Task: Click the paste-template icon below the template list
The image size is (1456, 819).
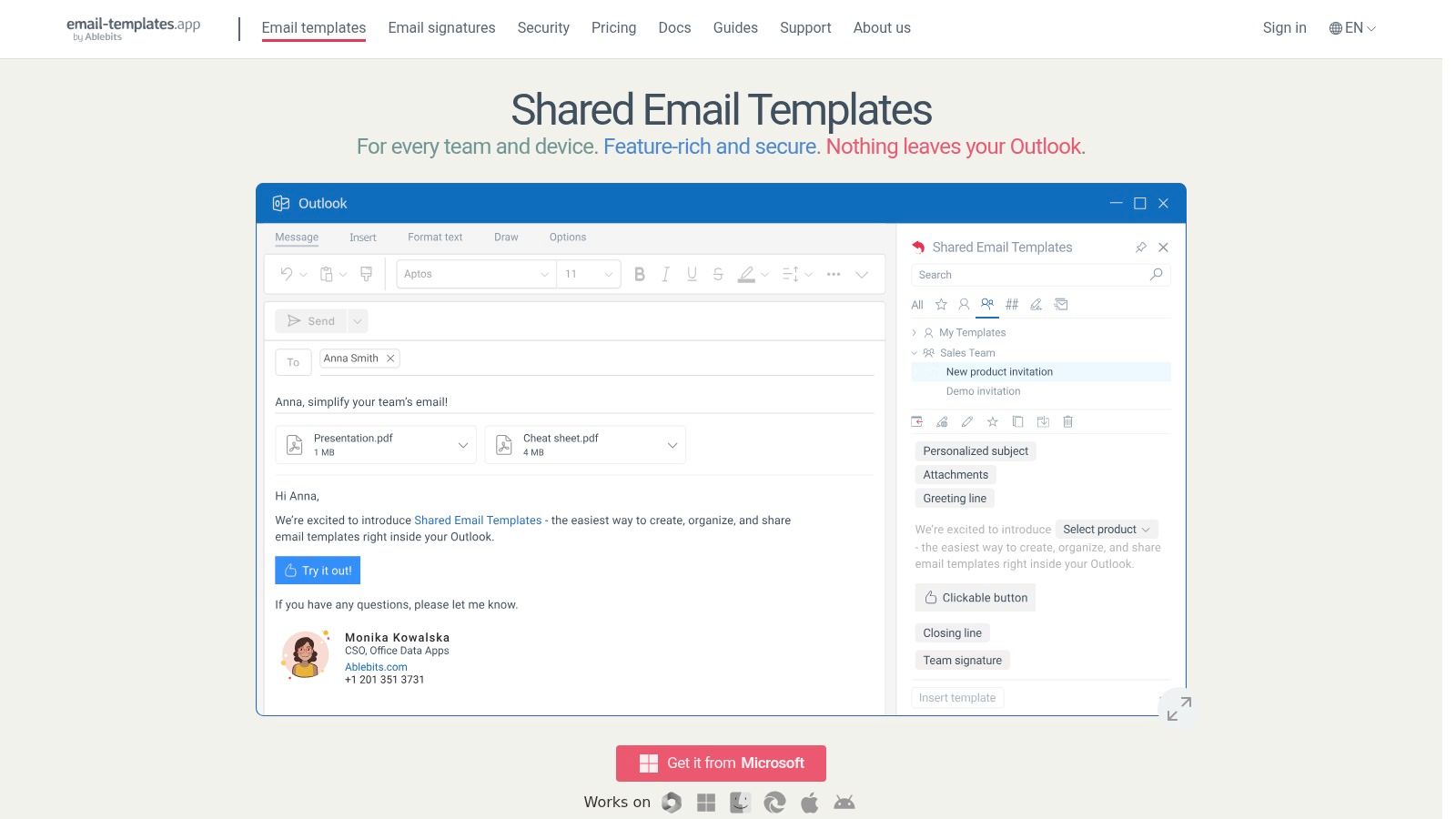Action: 916,421
